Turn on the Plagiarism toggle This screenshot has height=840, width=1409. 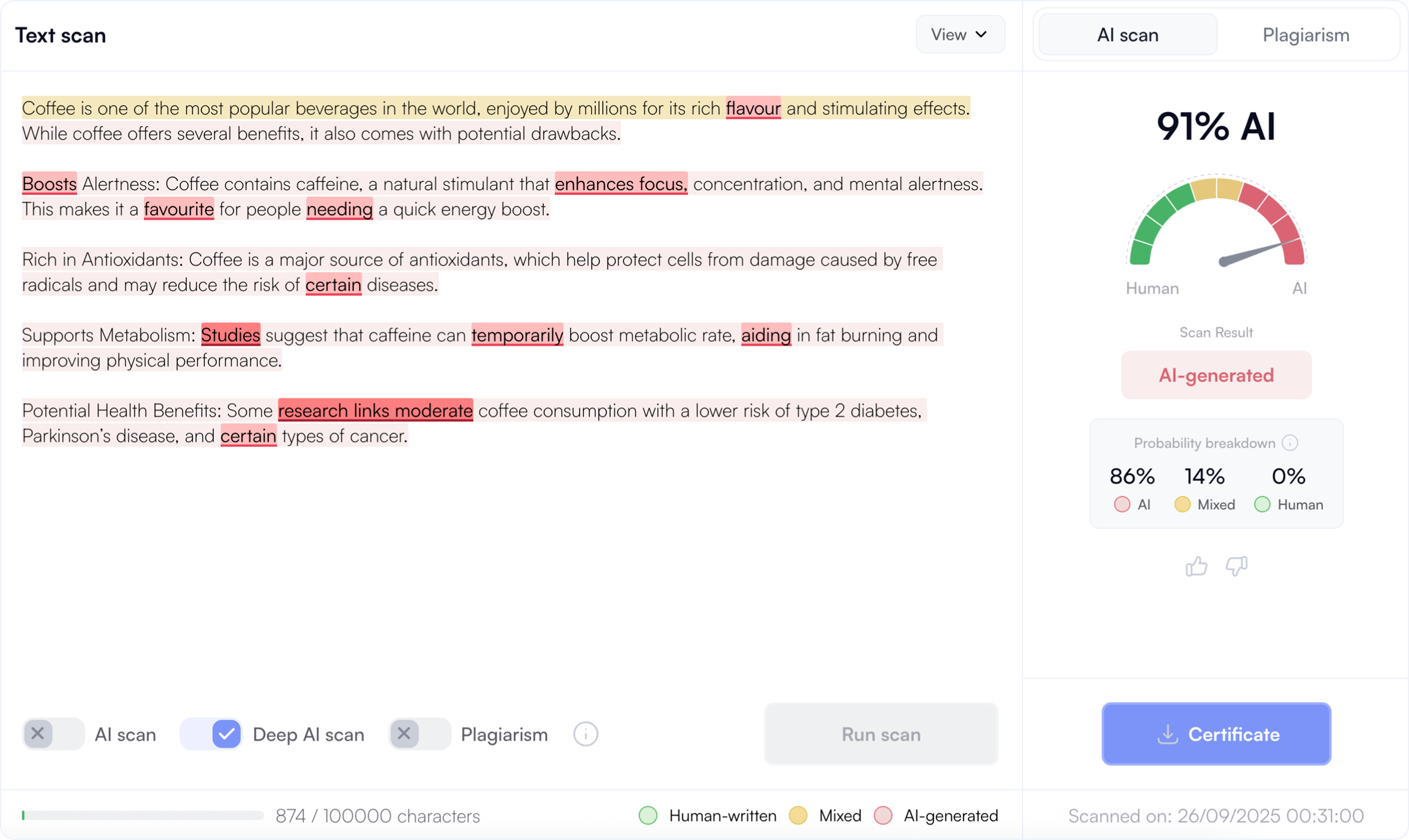420,734
